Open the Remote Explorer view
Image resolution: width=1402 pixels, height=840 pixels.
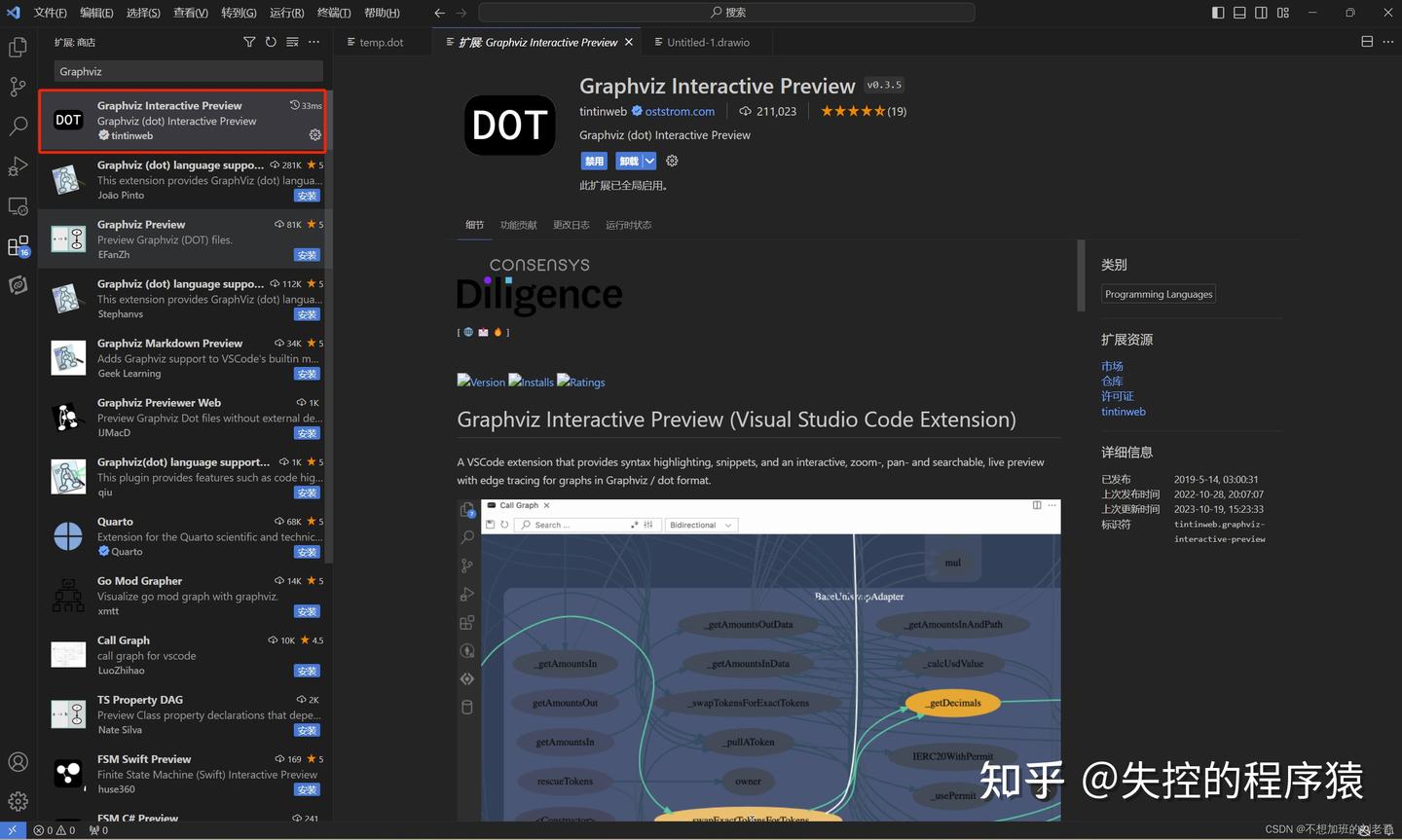tap(18, 206)
